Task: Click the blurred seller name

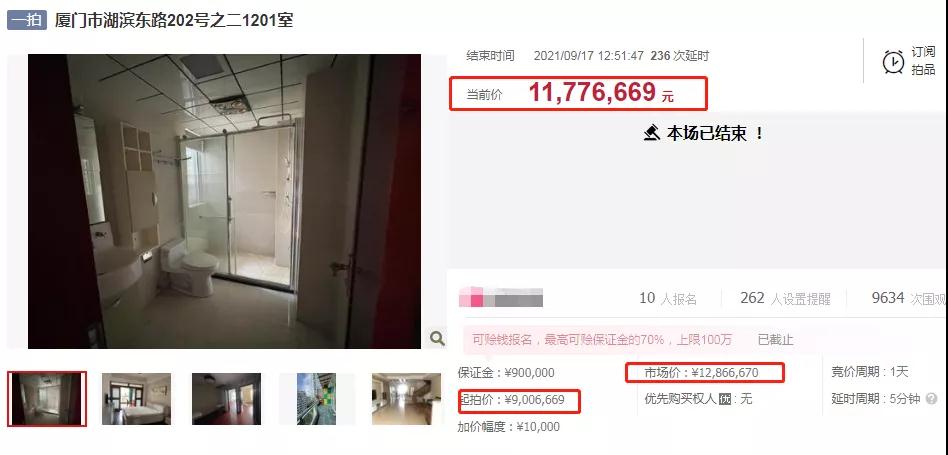Action: click(x=501, y=298)
